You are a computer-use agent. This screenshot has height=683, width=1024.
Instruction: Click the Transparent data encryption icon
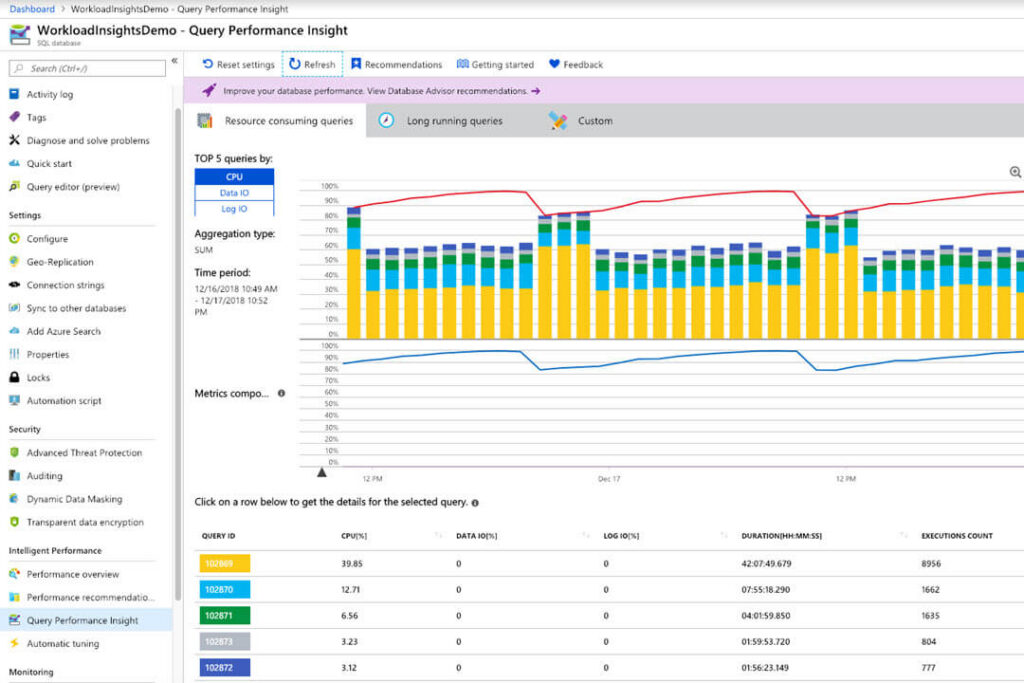tap(14, 522)
